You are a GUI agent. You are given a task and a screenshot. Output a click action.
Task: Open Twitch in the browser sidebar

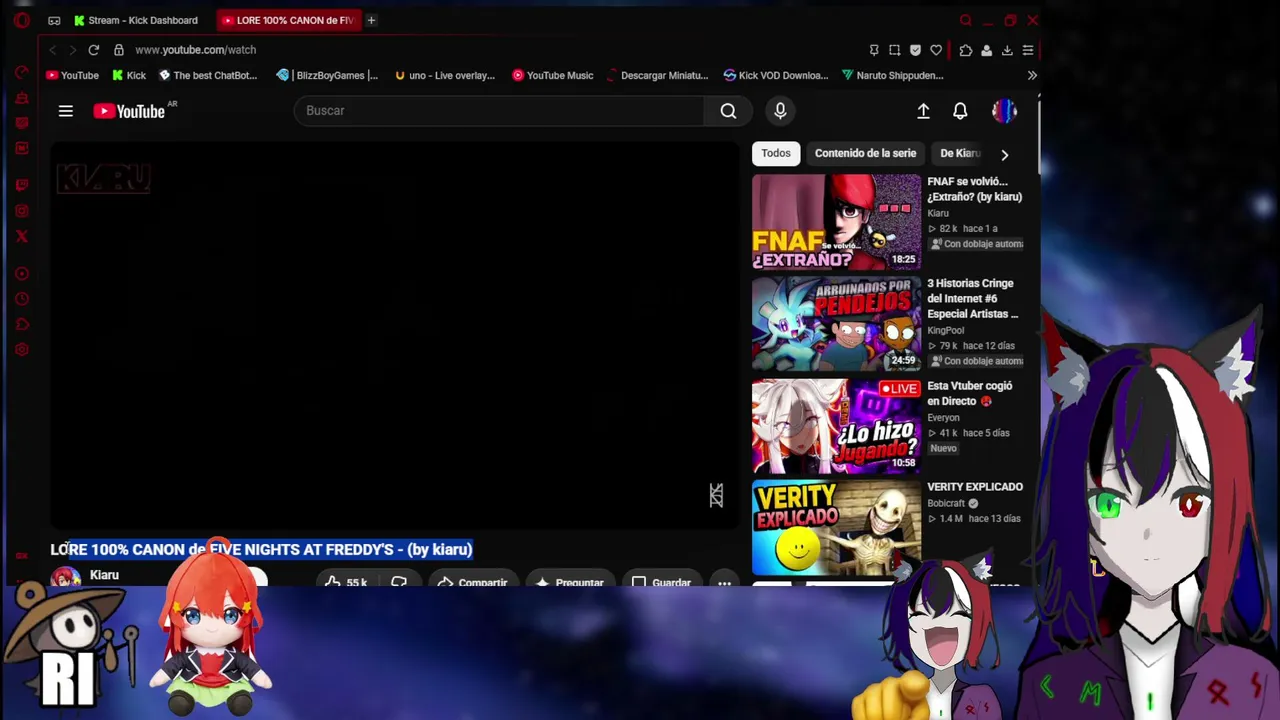22,185
